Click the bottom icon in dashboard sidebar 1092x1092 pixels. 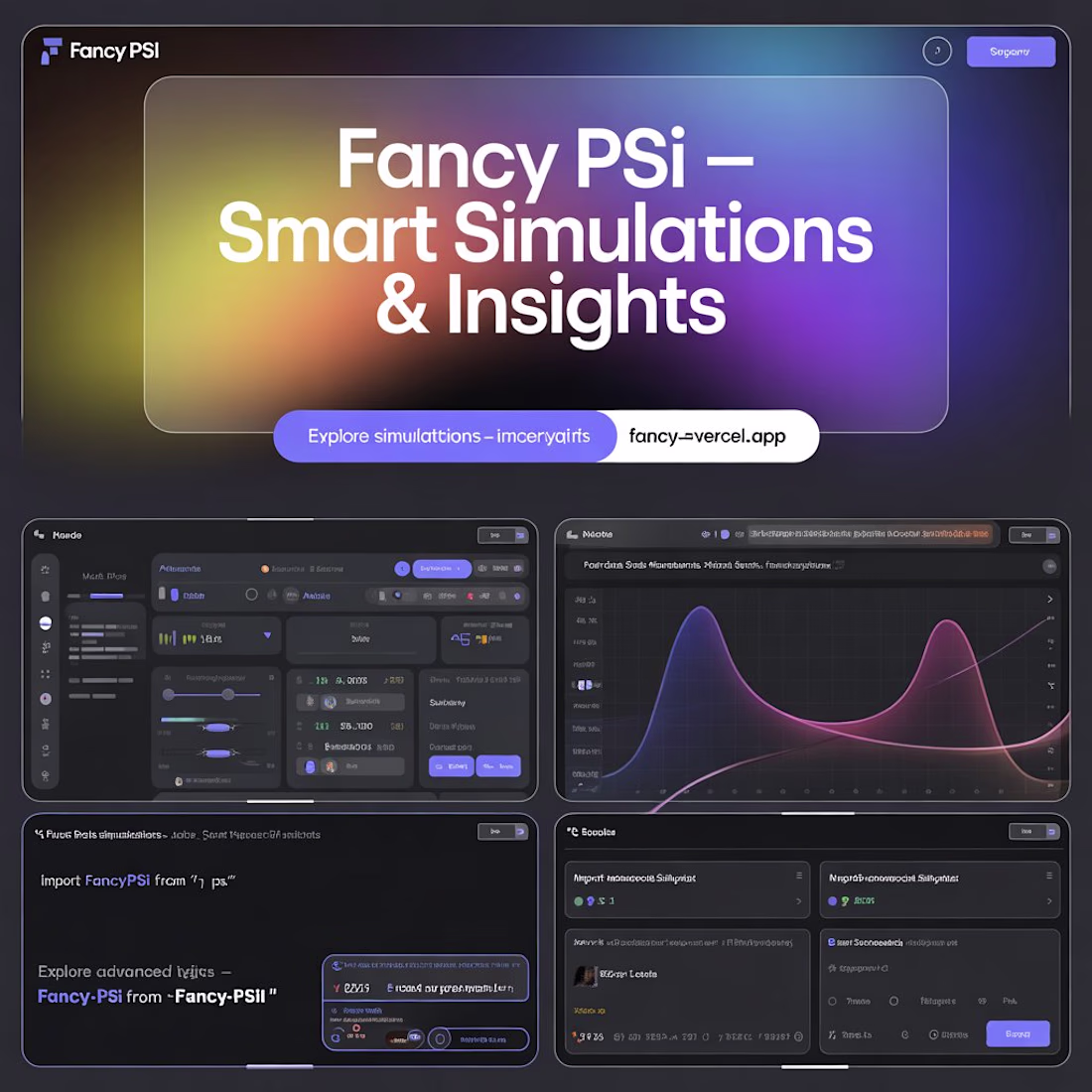(x=46, y=776)
